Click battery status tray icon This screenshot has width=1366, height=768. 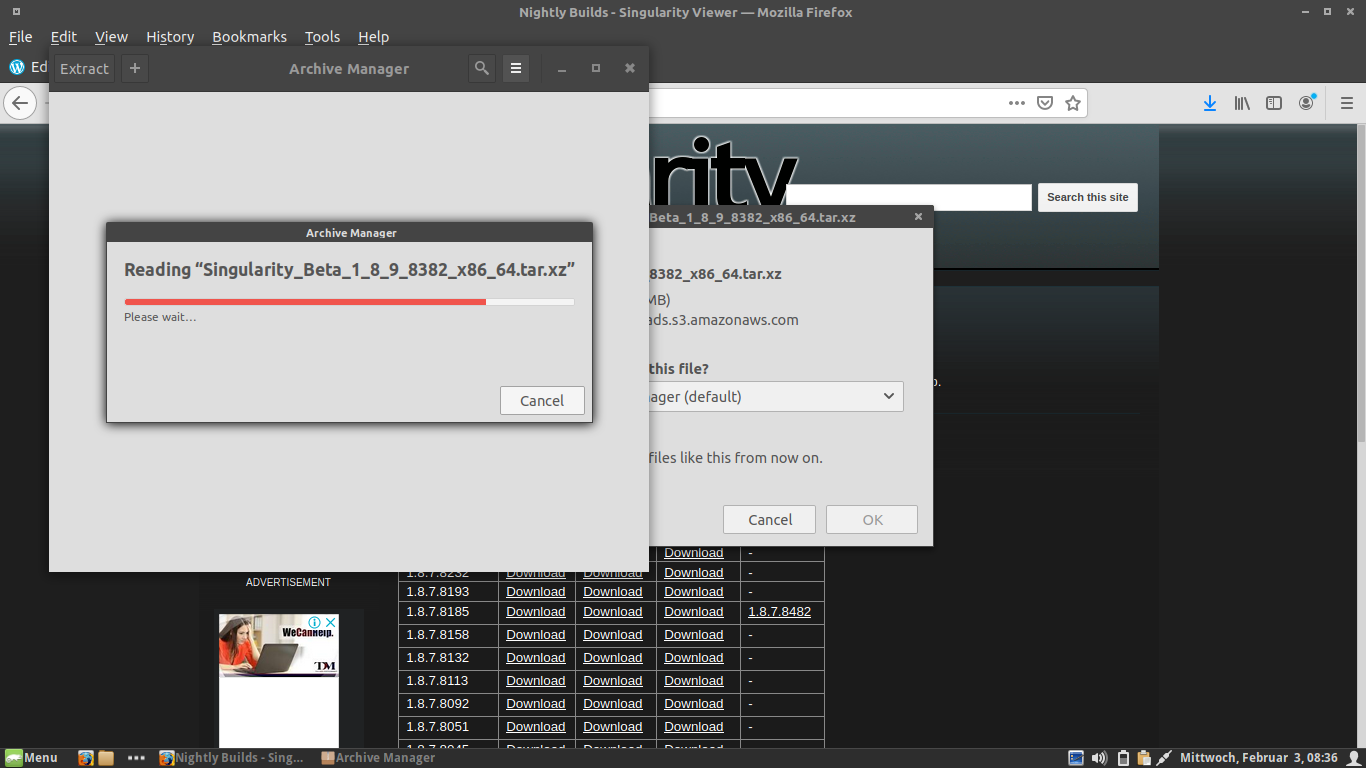pos(1123,758)
